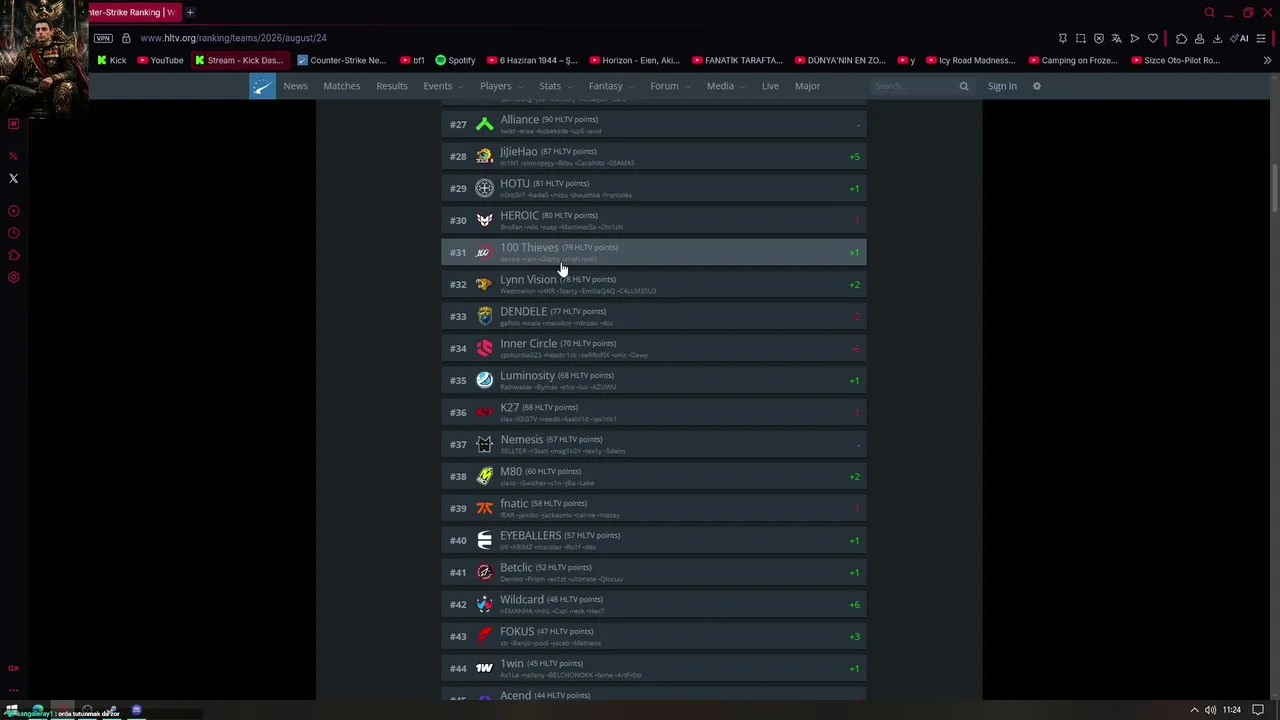Click the HOTU team logo
The width and height of the screenshot is (1280, 720).
(x=485, y=188)
